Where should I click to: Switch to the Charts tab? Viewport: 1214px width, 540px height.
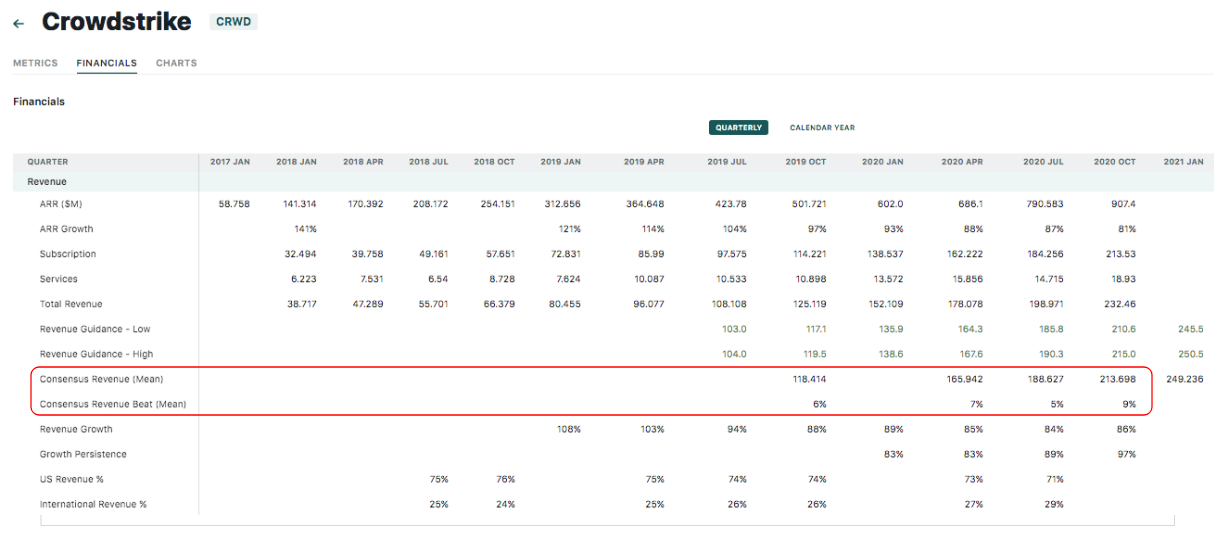pyautogui.click(x=176, y=63)
